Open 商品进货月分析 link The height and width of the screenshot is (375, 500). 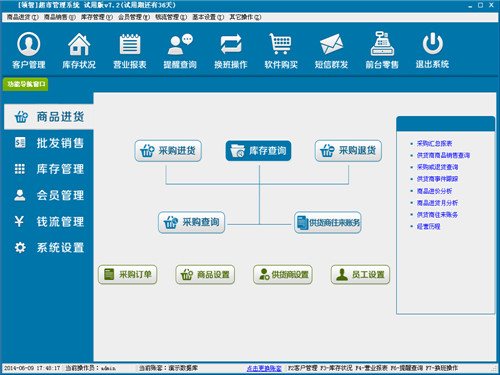pos(437,203)
